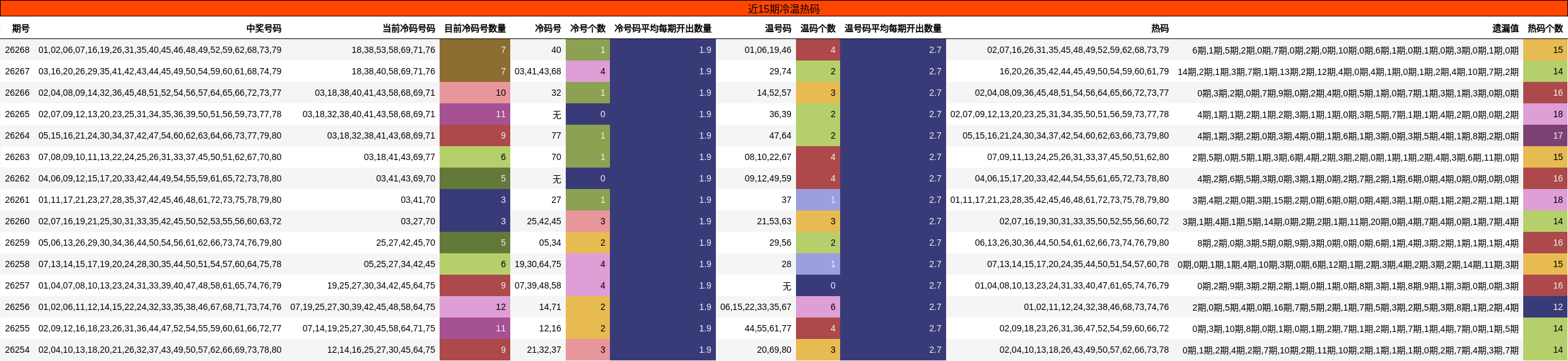Click period number 26256
This screenshot has width=1568, height=361.
17,307
